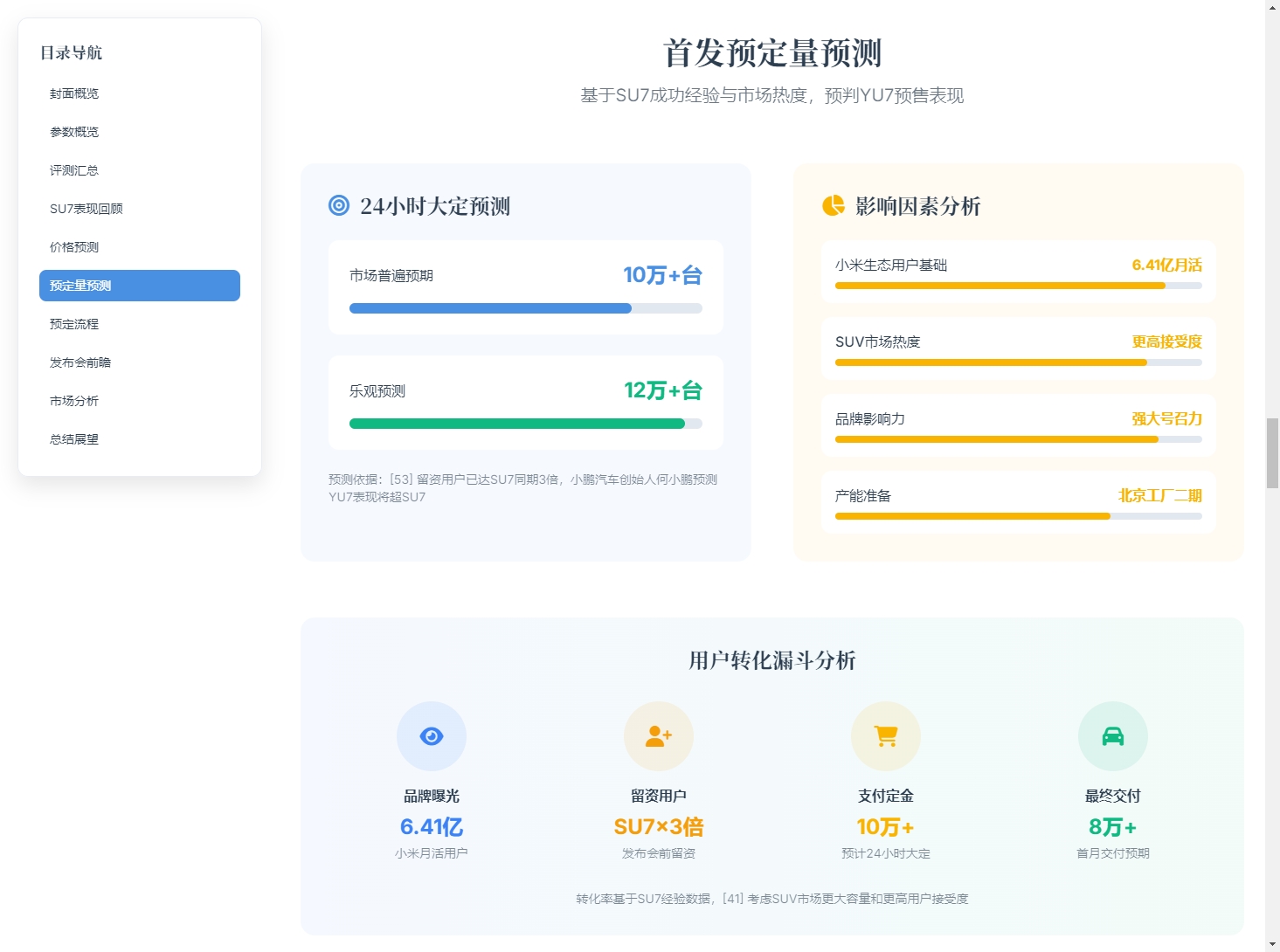Click the scrollbar down arrow
The image size is (1280, 952).
tap(1272, 944)
